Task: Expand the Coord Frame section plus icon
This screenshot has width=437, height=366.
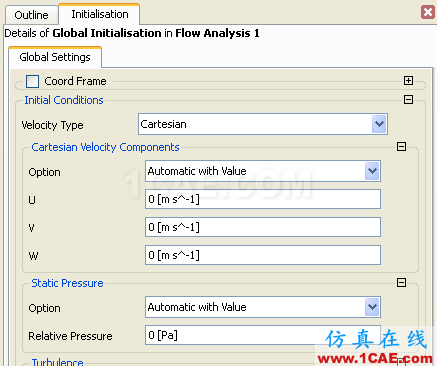Action: pos(408,80)
